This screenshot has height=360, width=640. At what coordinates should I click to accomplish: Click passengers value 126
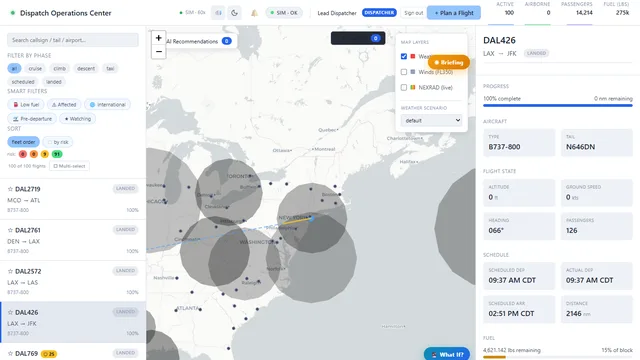pos(571,231)
